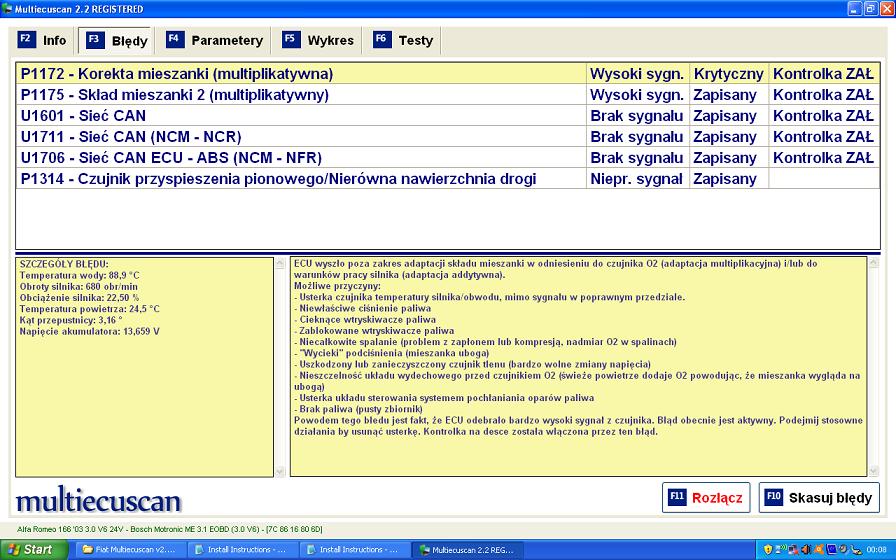Click Temperatura wody 88,9 °C detail
This screenshot has width=896, height=560.
coord(79,275)
